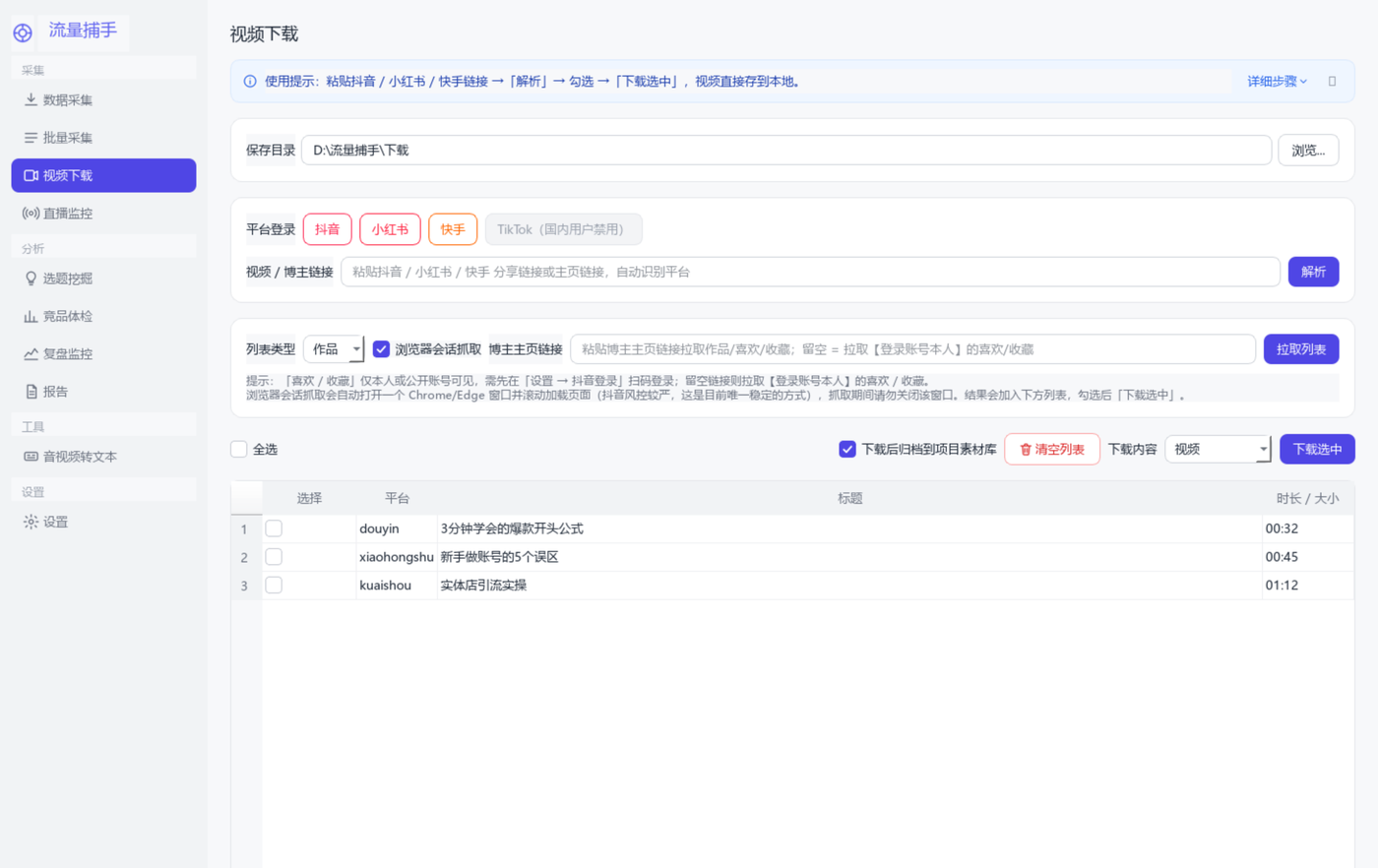Screen dimensions: 1378x868
Task: Click the 批量采集 list icon in the sidebar
Action: pyautogui.click(x=31, y=138)
